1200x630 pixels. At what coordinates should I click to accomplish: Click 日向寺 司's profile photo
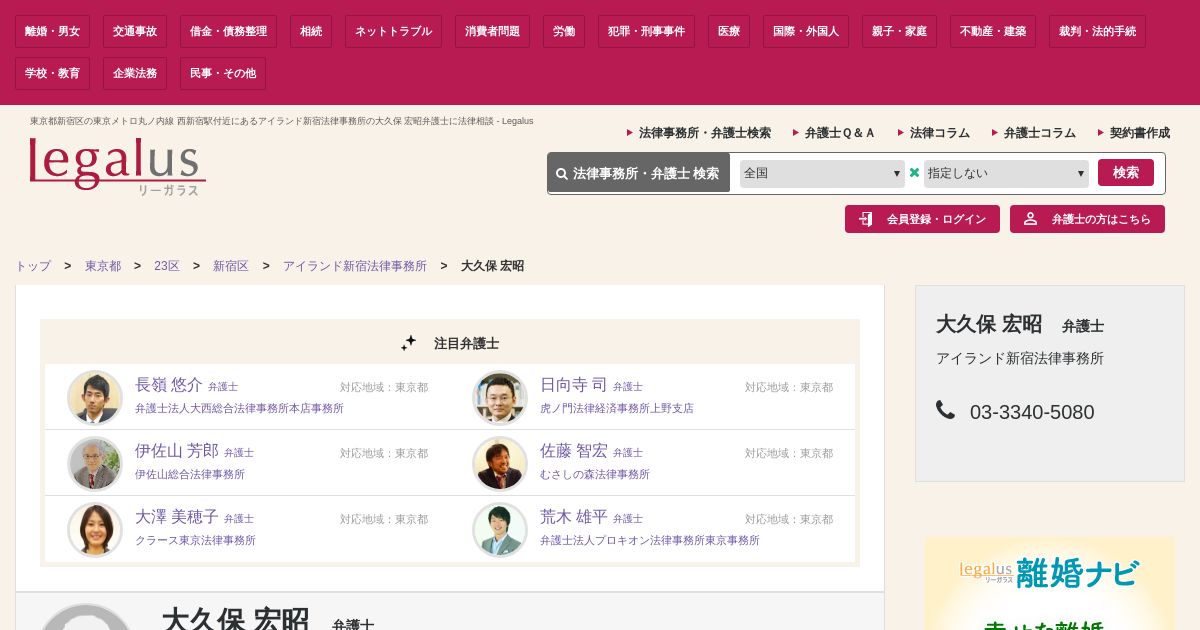pyautogui.click(x=500, y=397)
